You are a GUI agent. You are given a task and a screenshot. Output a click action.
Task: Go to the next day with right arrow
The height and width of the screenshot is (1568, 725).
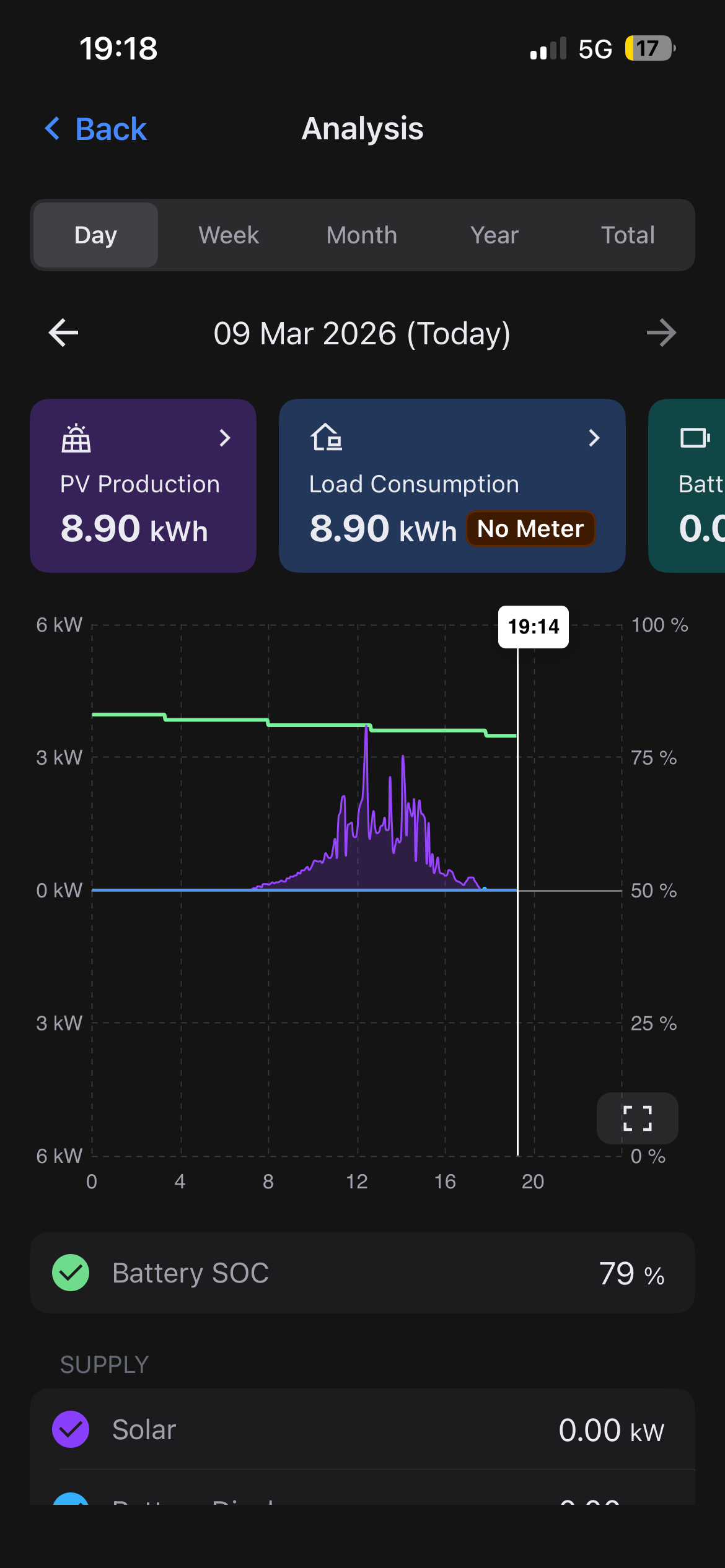pyautogui.click(x=661, y=333)
